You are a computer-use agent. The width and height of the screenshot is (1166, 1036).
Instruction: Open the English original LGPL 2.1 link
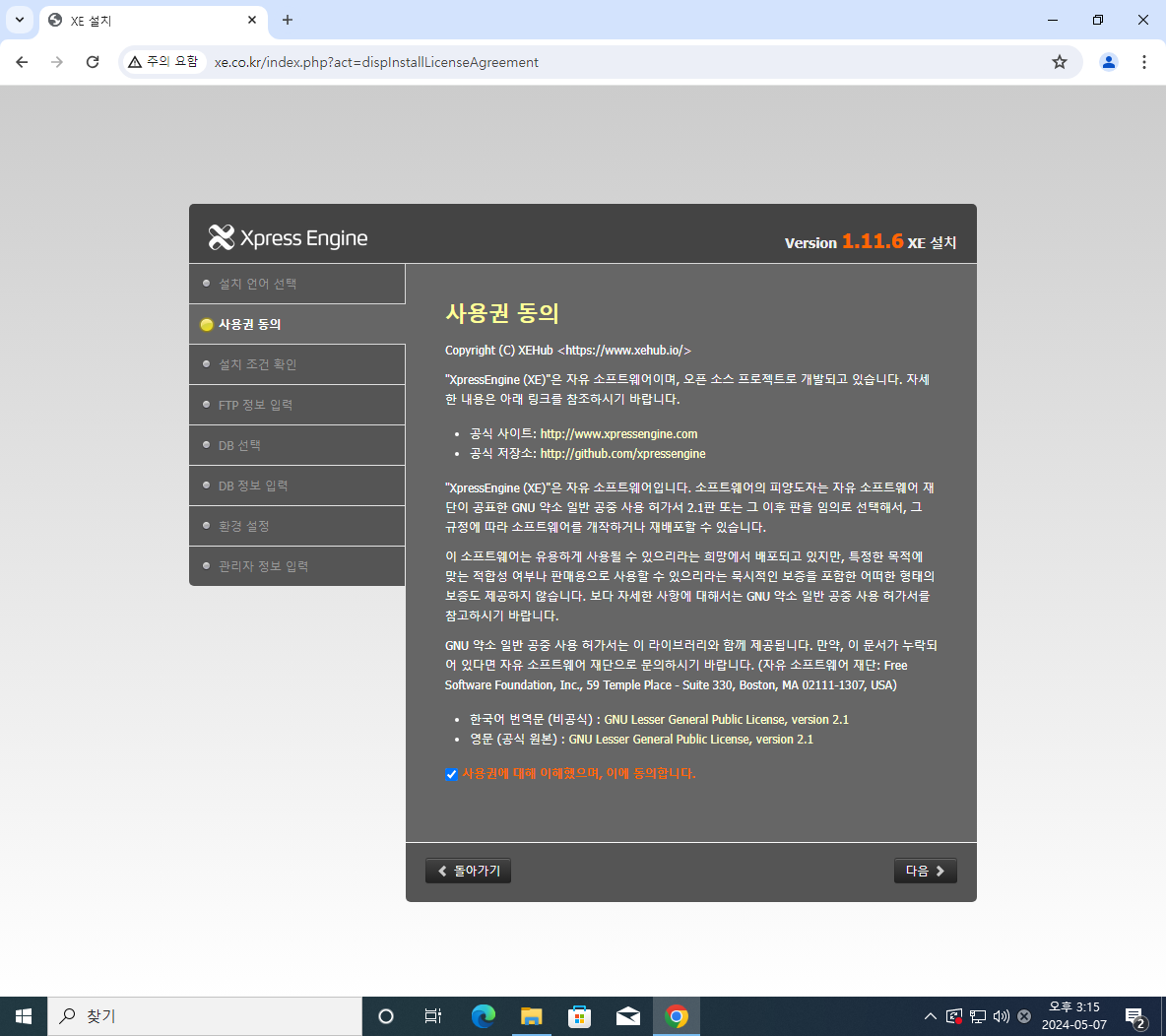point(690,740)
